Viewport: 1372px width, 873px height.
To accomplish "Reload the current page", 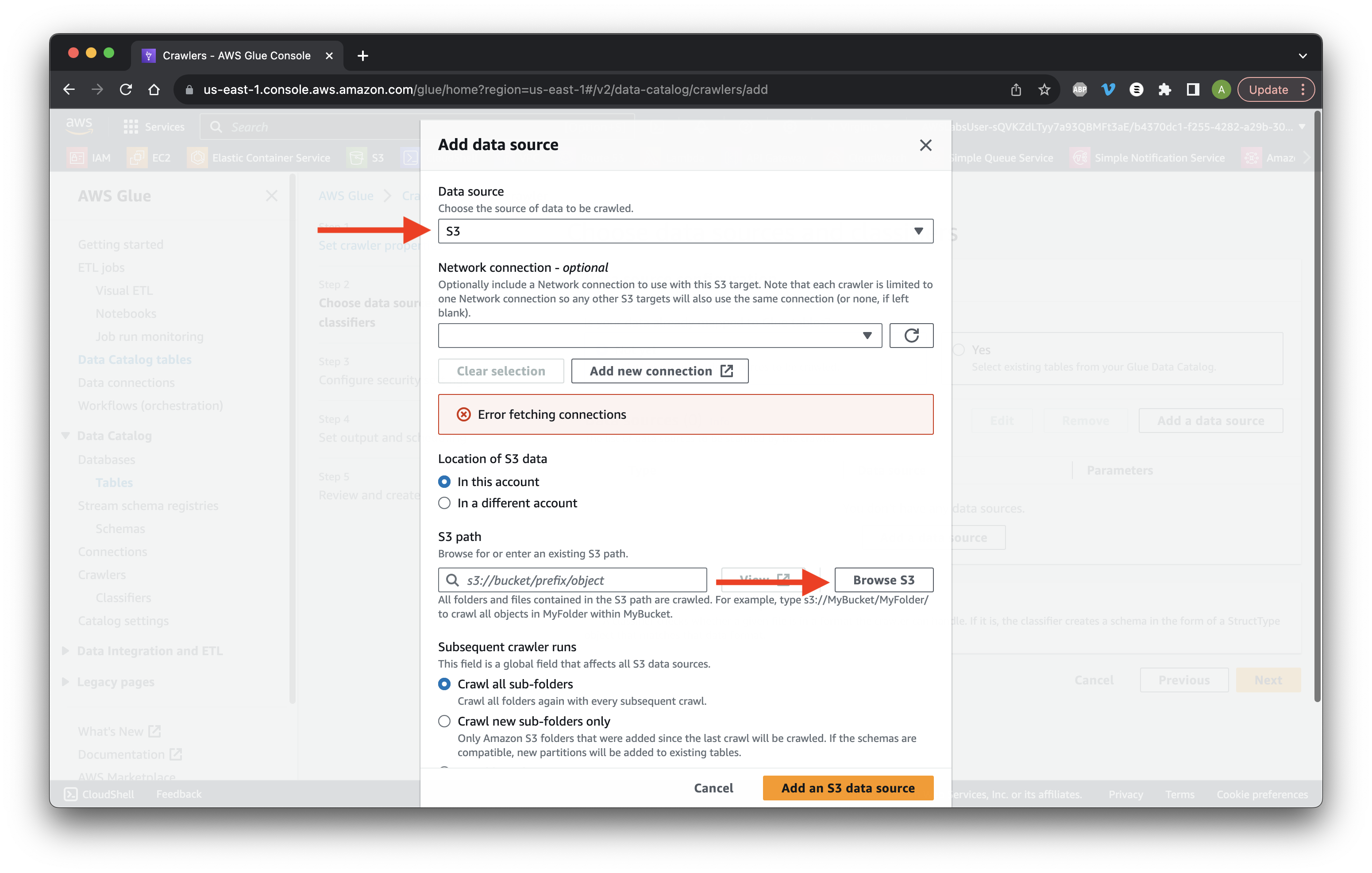I will (x=126, y=89).
